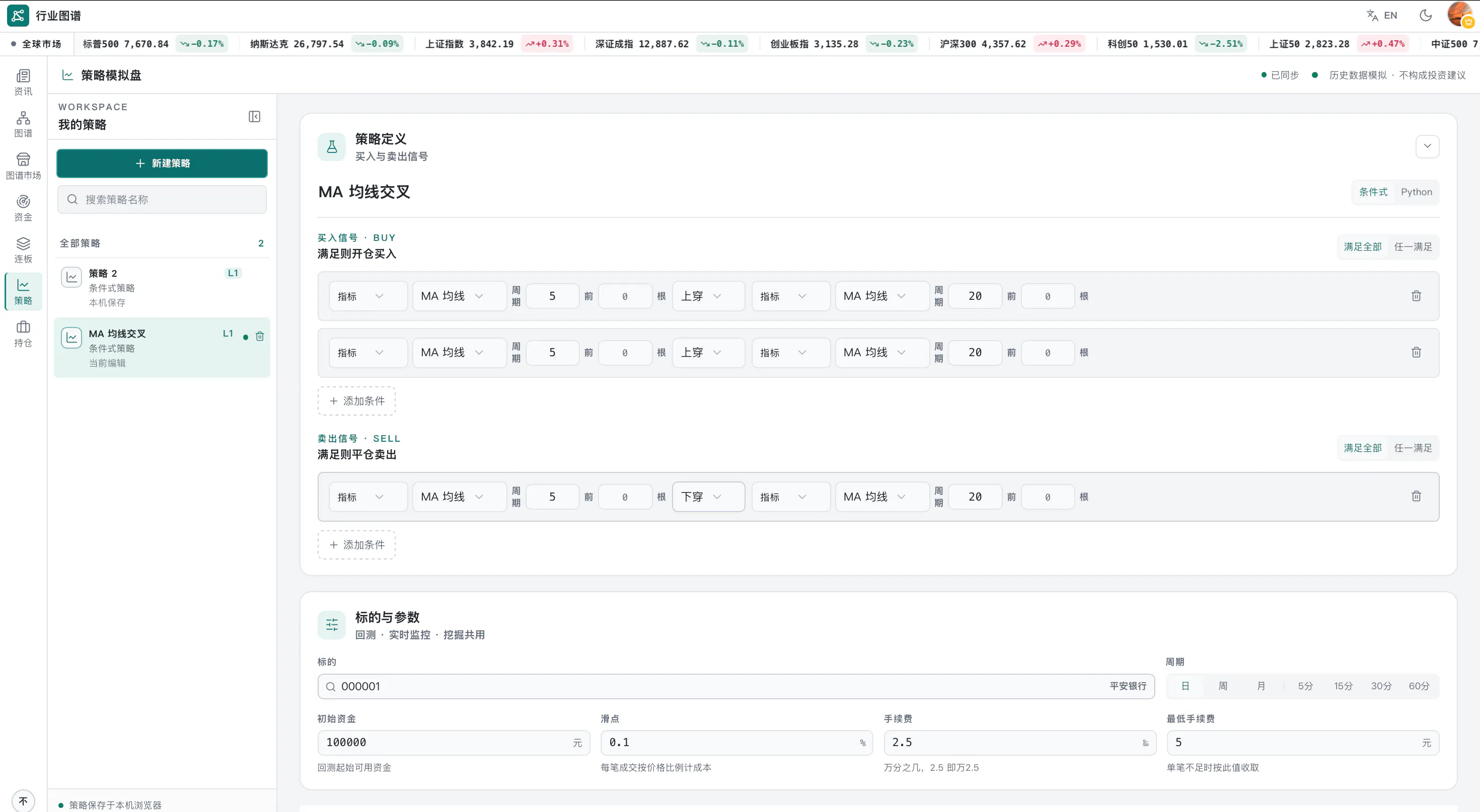Open first buy row 上穿 operator dropdown

[x=708, y=296]
